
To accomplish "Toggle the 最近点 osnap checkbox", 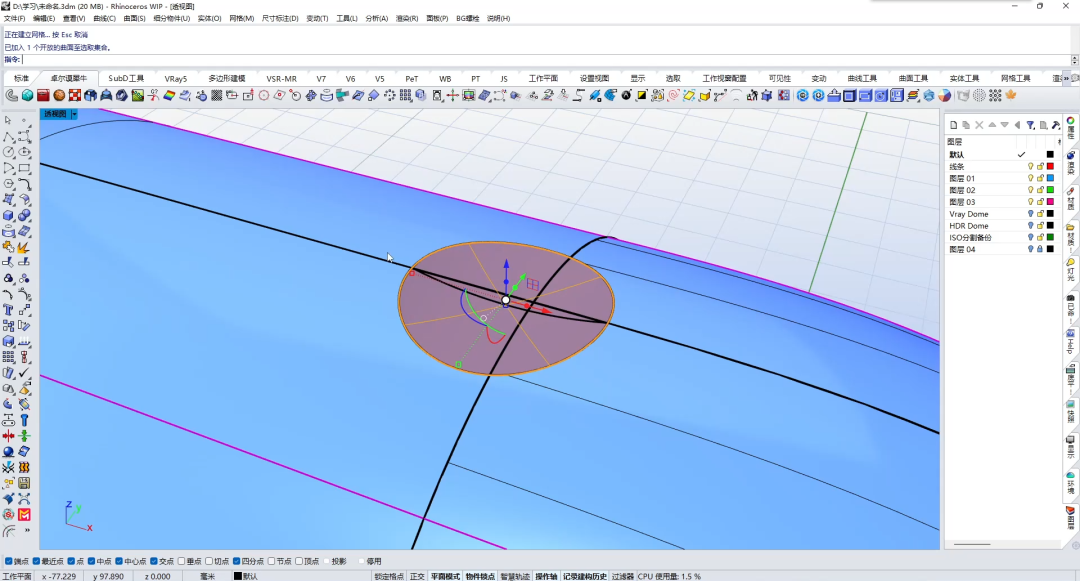I will 37,561.
